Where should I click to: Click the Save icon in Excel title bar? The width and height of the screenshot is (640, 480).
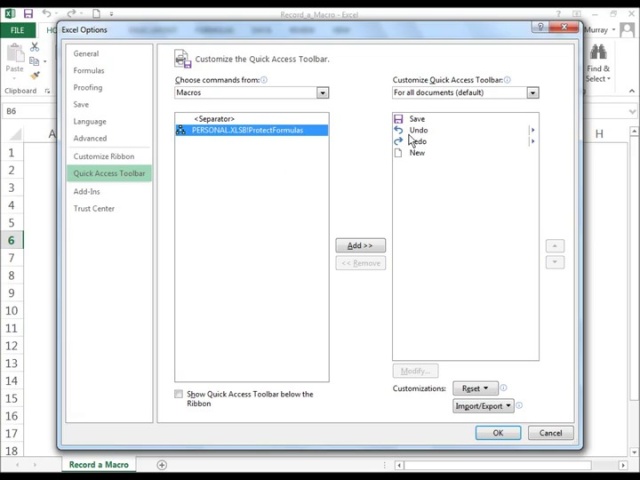28,14
